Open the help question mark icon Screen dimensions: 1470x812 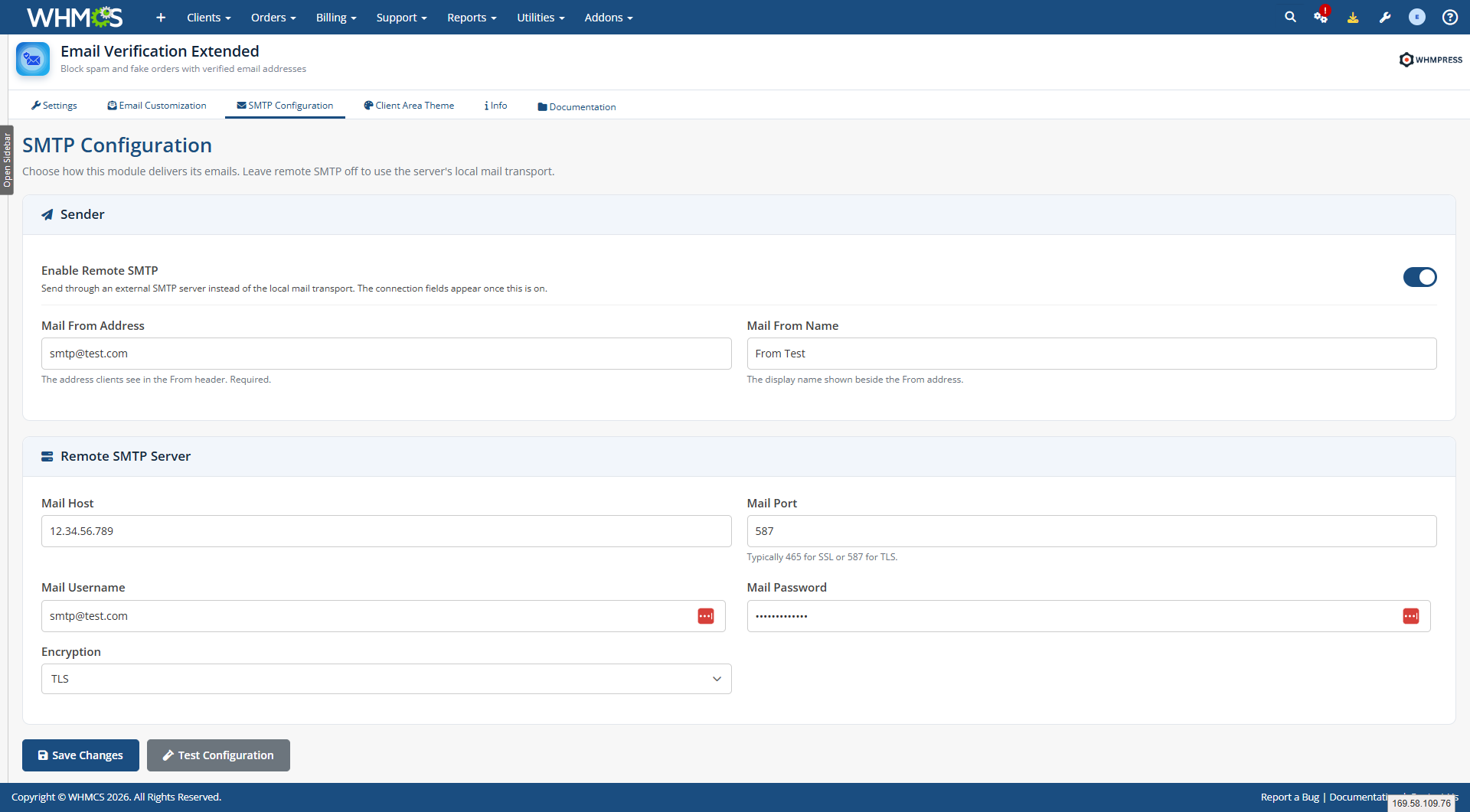(x=1450, y=17)
